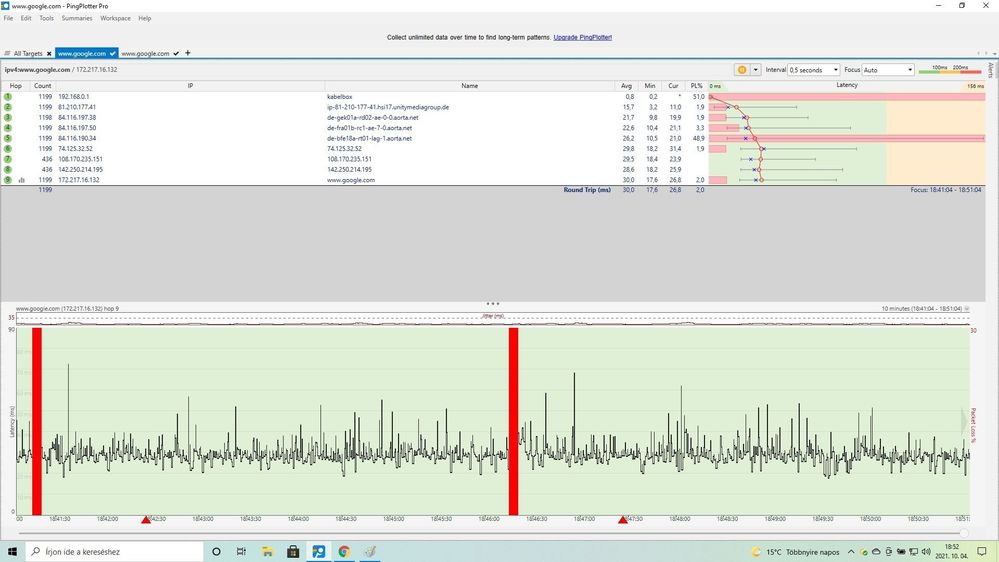
Task: Open the Alerts side panel
Action: pos(991,70)
